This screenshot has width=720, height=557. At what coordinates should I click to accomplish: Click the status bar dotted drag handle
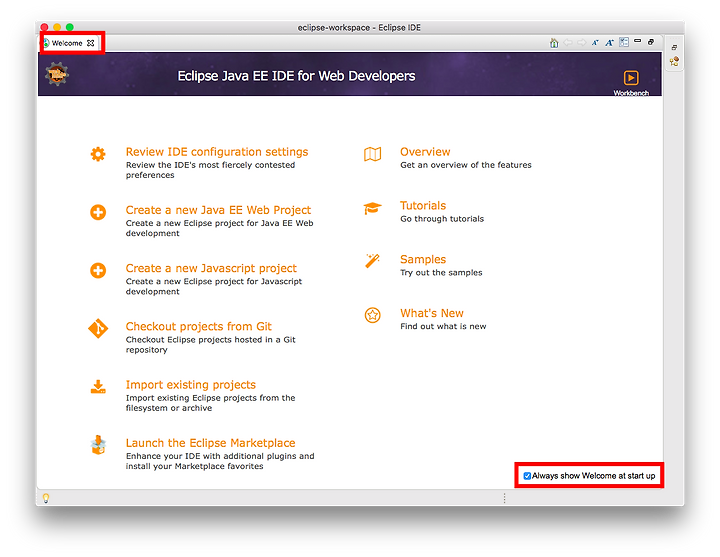(504, 498)
